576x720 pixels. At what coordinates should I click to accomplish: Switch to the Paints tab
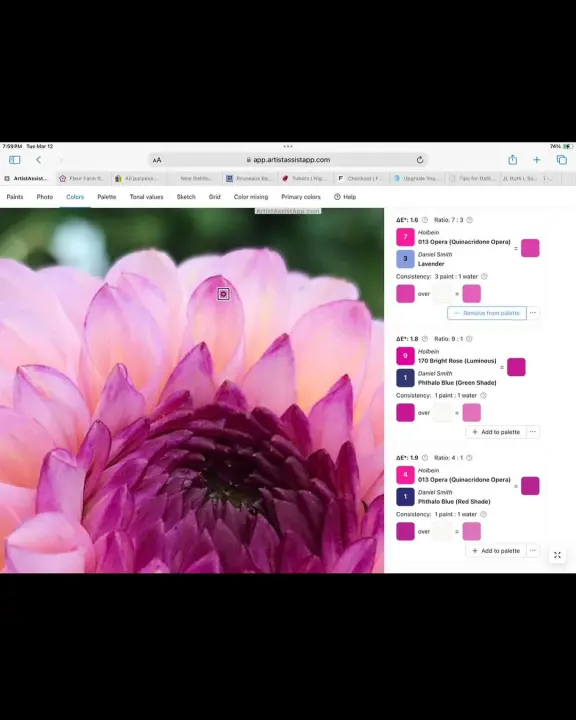point(15,197)
